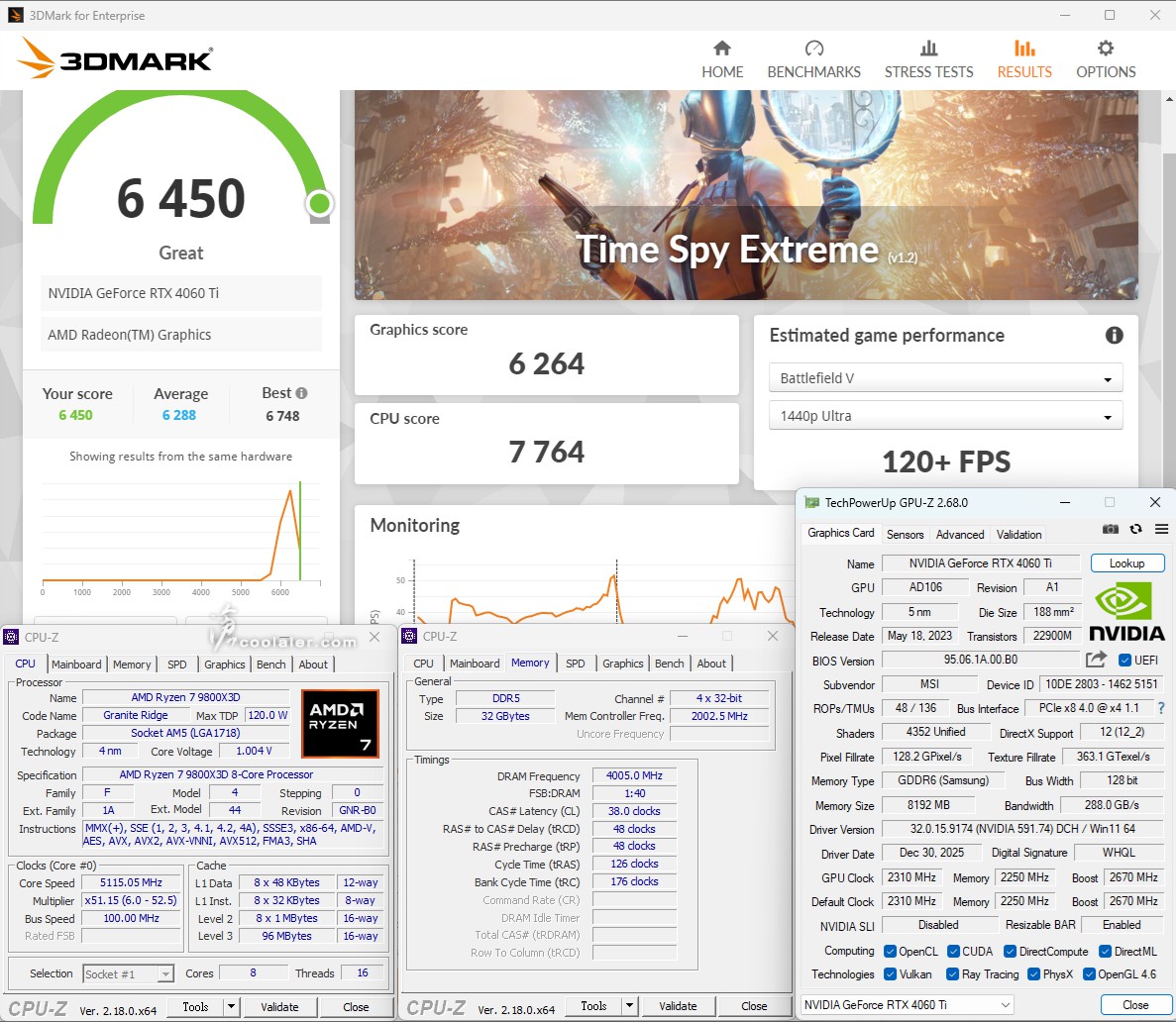This screenshot has height=1022, width=1176.
Task: Click Validate in left CPU-Z
Action: pyautogui.click(x=279, y=1007)
